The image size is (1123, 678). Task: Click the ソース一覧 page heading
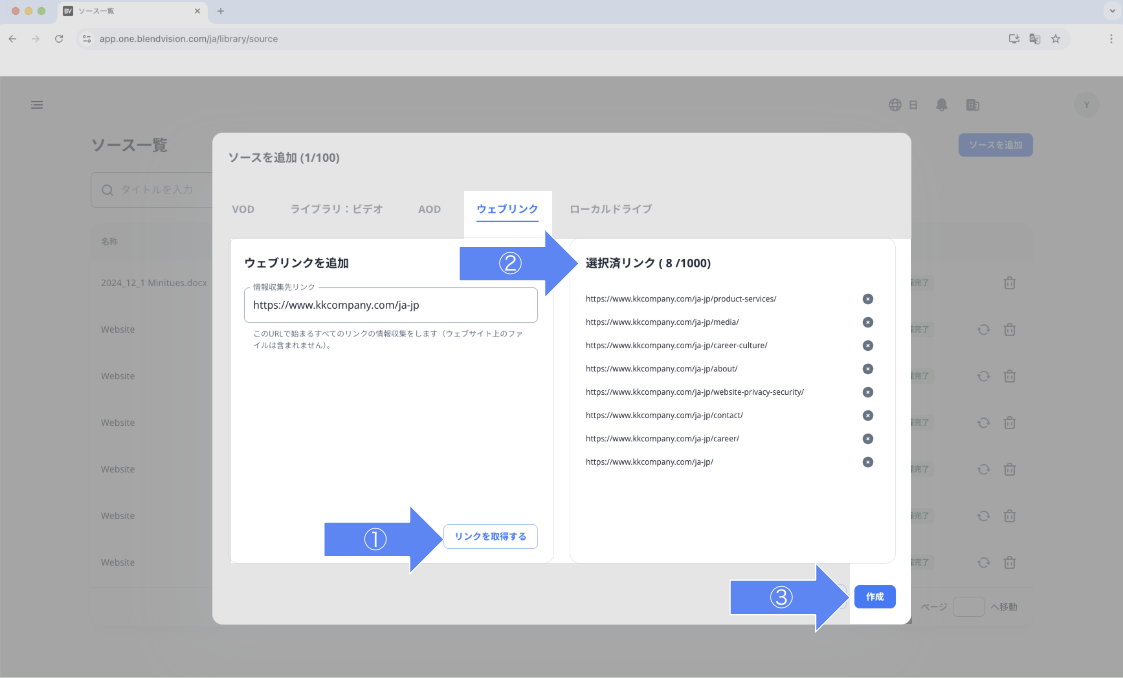130,145
